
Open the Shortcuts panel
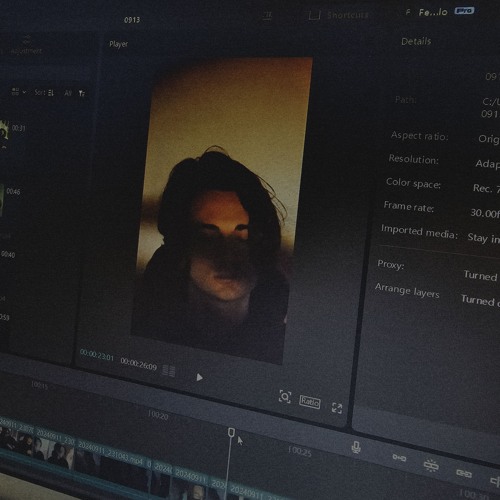point(348,15)
